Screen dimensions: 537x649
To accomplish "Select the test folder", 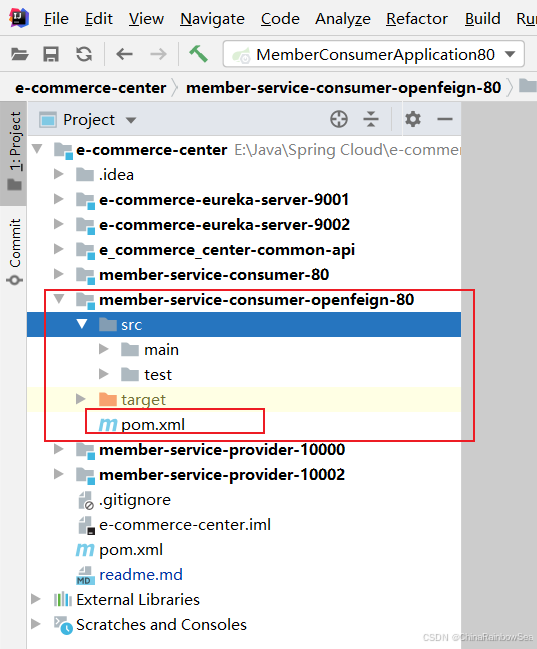I will [158, 375].
